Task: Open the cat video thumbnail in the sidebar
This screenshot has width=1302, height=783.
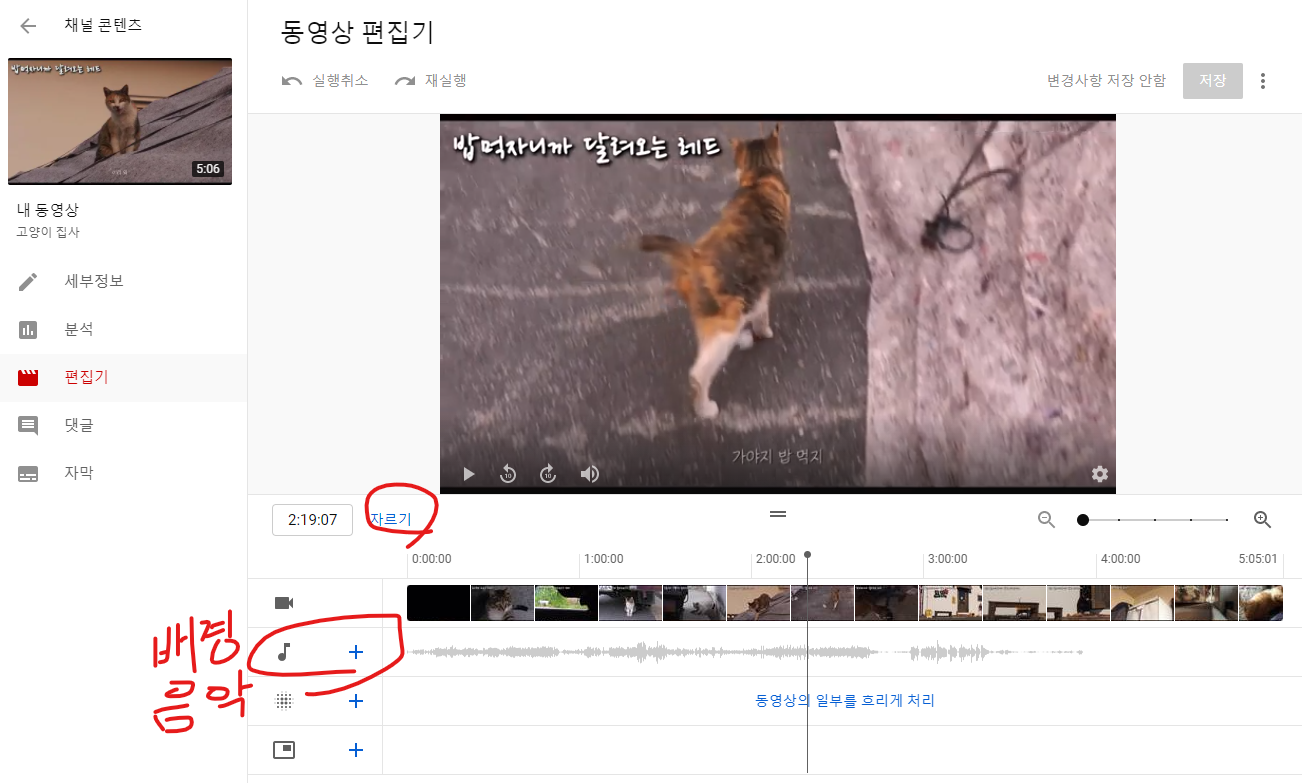Action: (120, 121)
